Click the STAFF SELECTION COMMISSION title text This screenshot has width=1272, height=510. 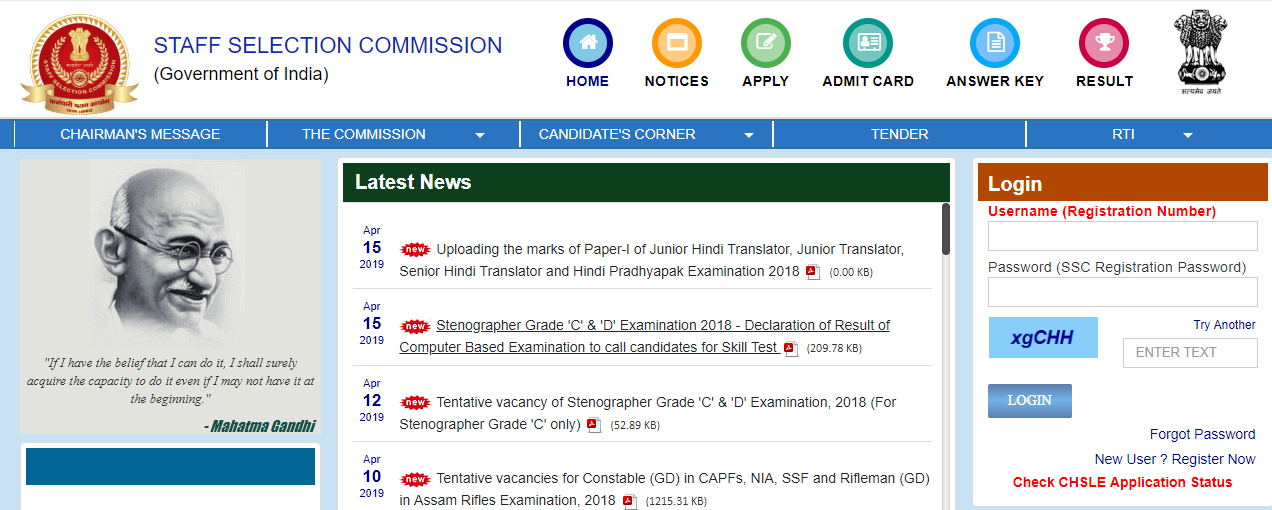[x=328, y=45]
